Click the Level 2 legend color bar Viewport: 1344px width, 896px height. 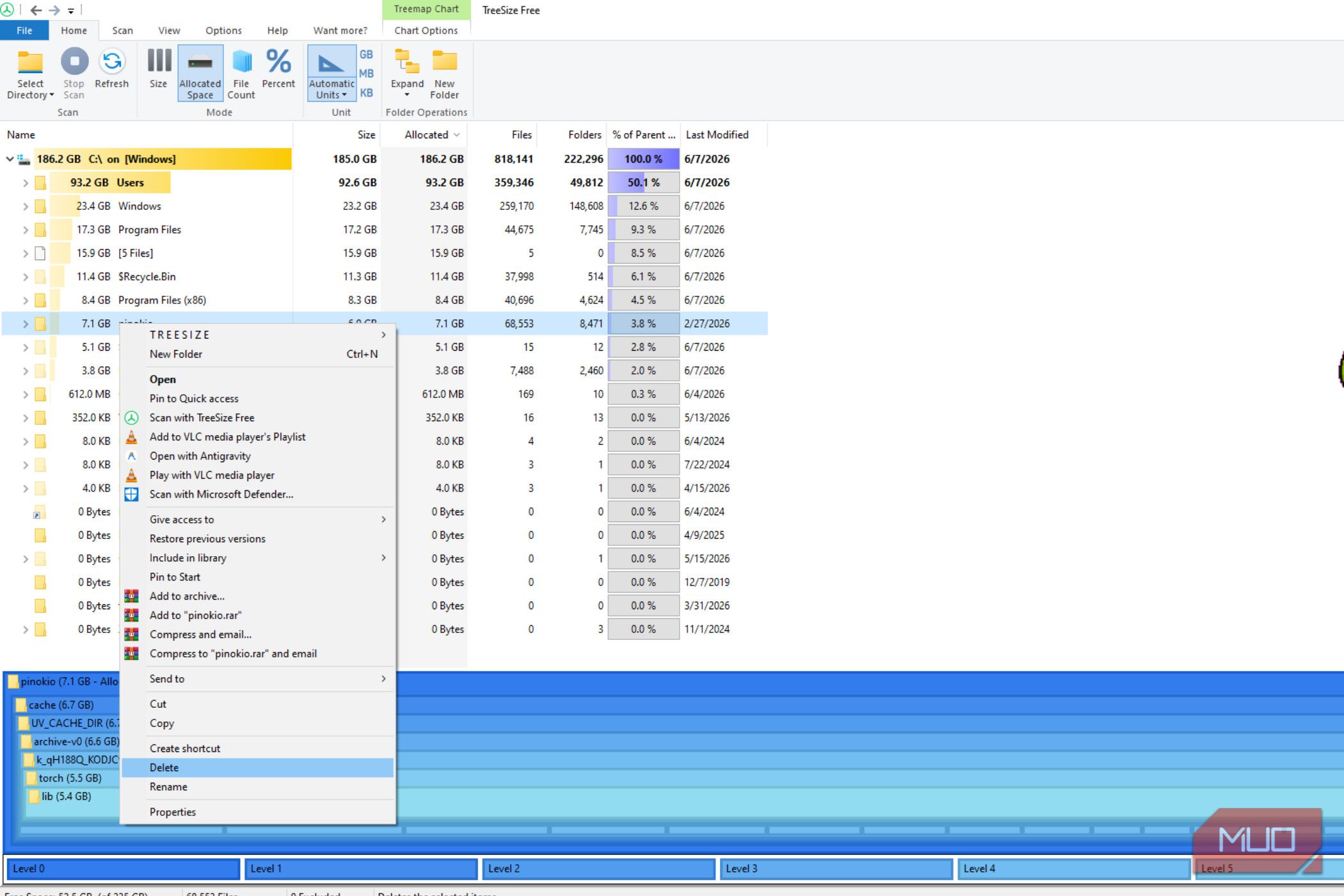click(598, 868)
